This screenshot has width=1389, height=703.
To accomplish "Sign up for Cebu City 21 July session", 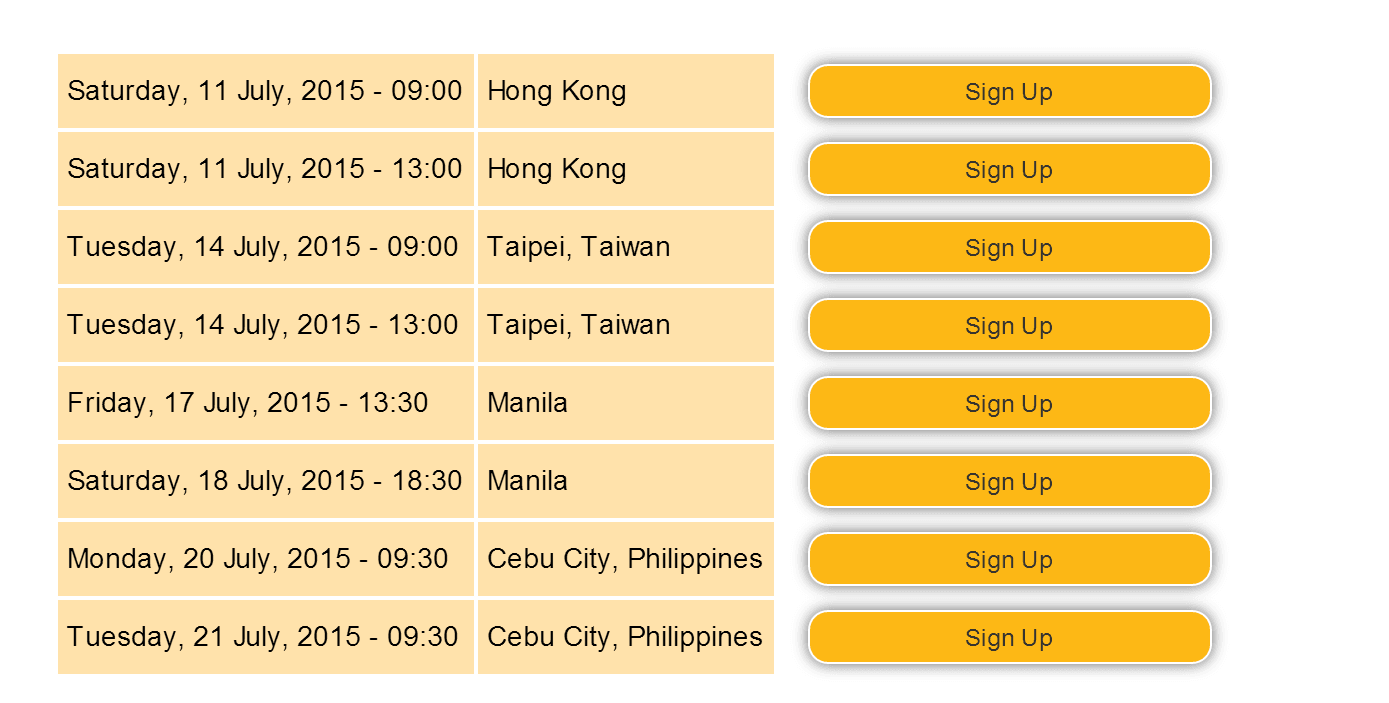I will tap(1009, 637).
